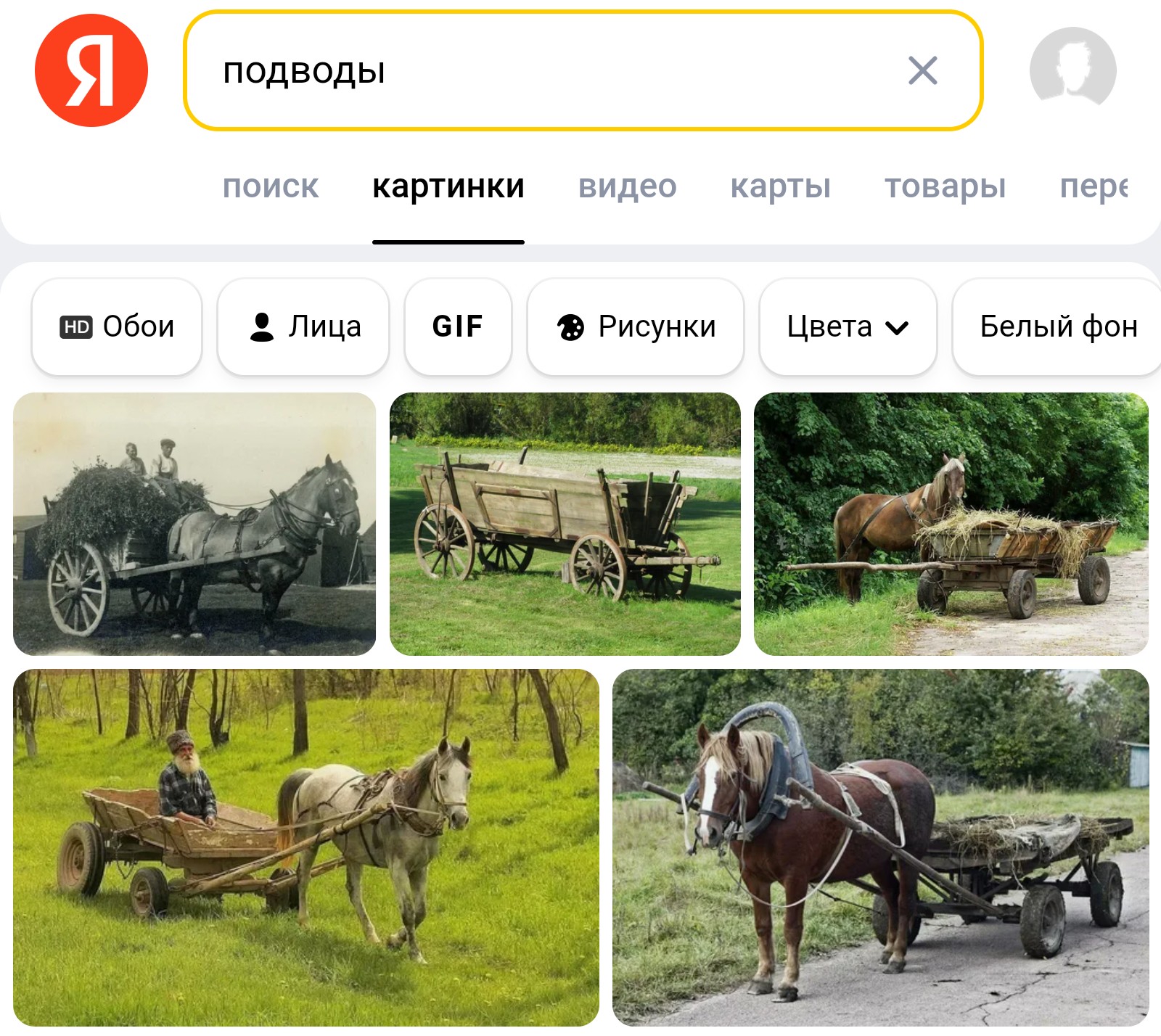Clear the search field with the X
This screenshot has height=1036, width=1161.
coord(922,70)
